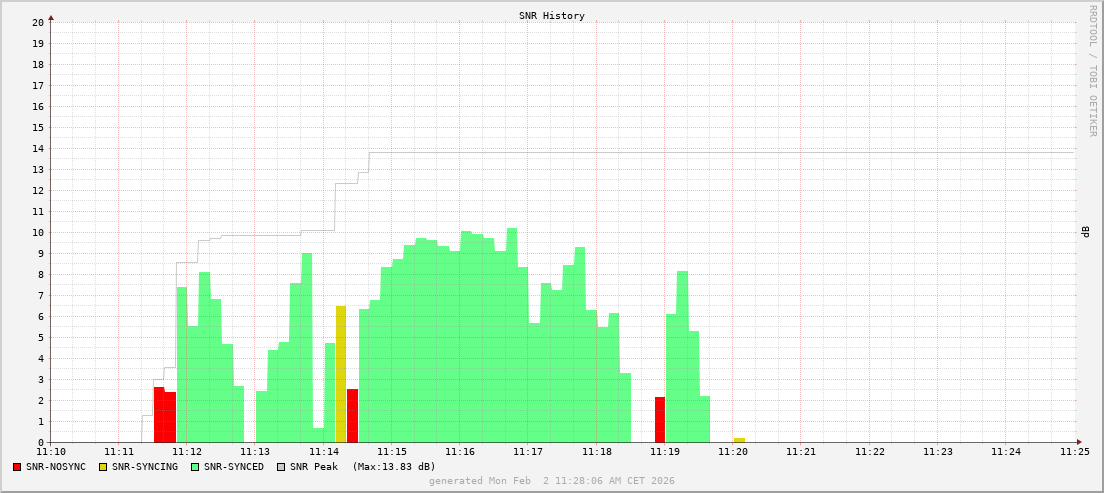The image size is (1104, 493).
Task: Click the small yellow bar at 11:20
Action: [x=739, y=440]
